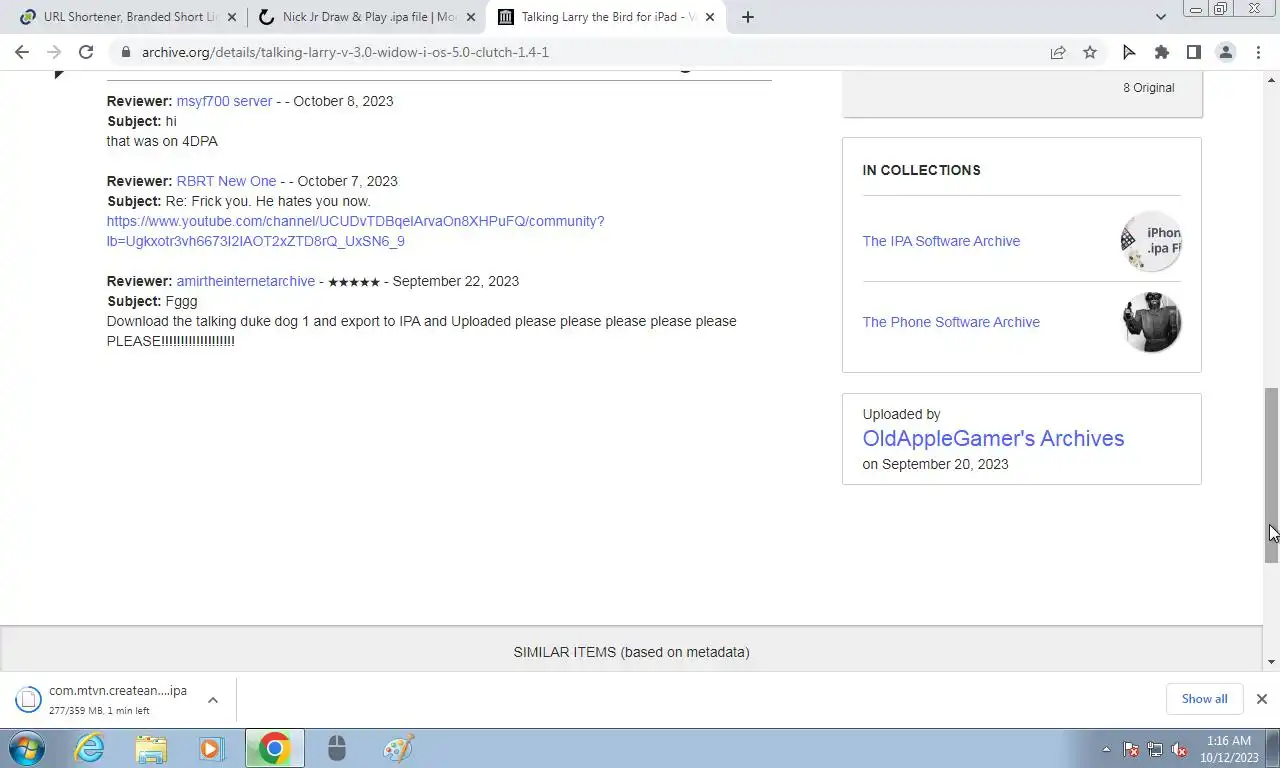Toggle the browser side panel
Viewport: 1280px width, 768px height.
click(x=1193, y=52)
